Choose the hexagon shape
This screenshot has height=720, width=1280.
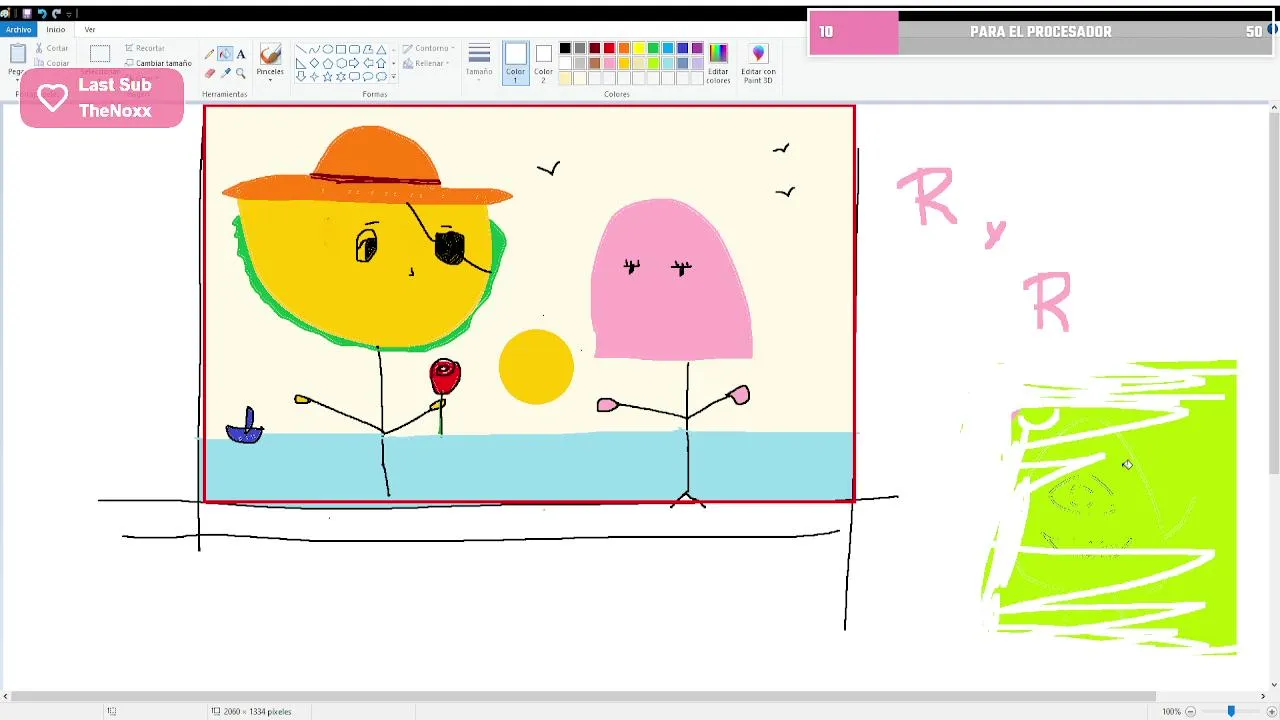[341, 63]
